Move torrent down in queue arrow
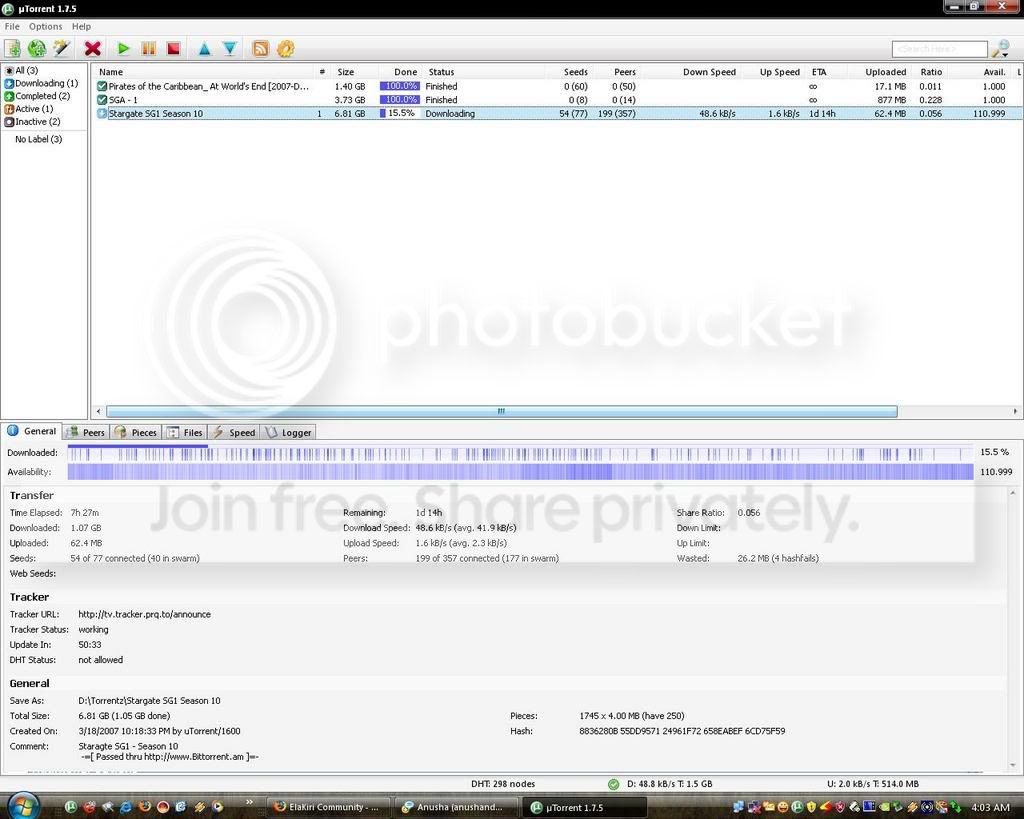Screen dimensions: 1024x819 point(230,48)
